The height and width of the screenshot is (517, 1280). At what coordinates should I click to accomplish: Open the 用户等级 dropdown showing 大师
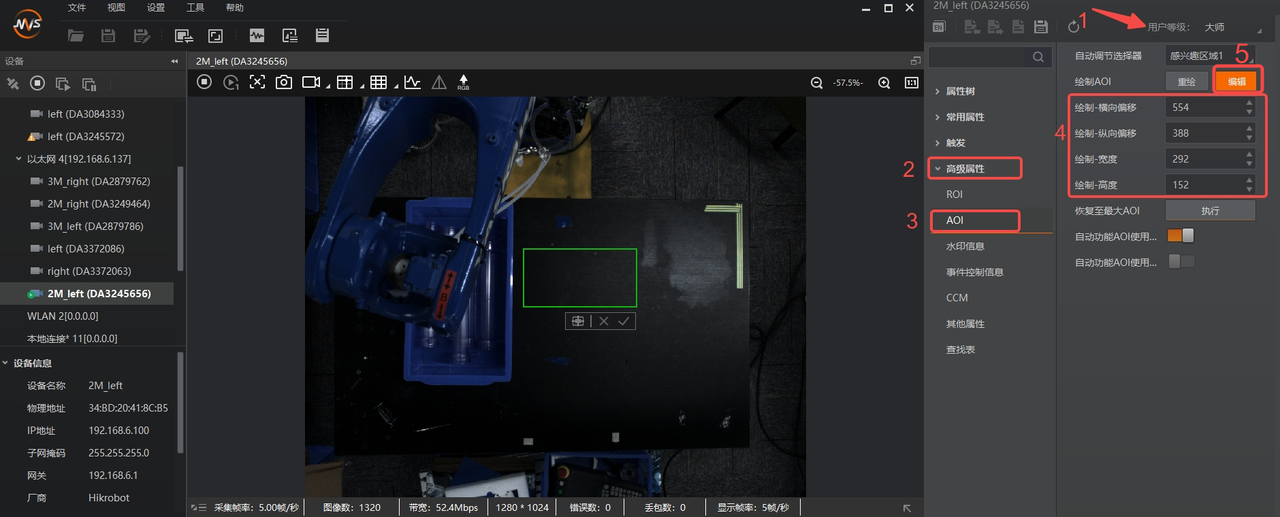pyautogui.click(x=1231, y=27)
